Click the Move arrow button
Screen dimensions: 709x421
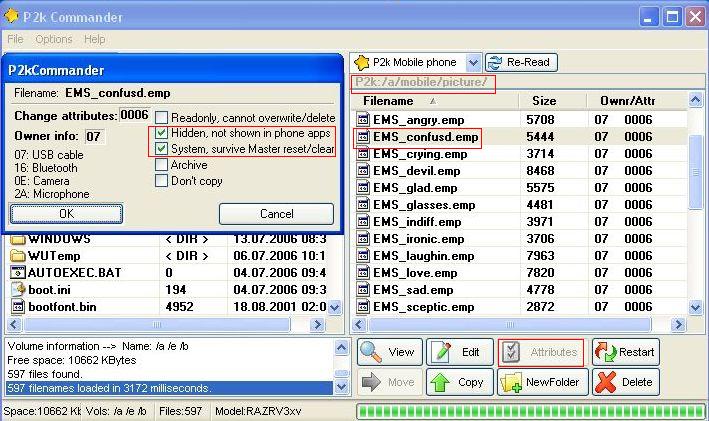pyautogui.click(x=390, y=382)
